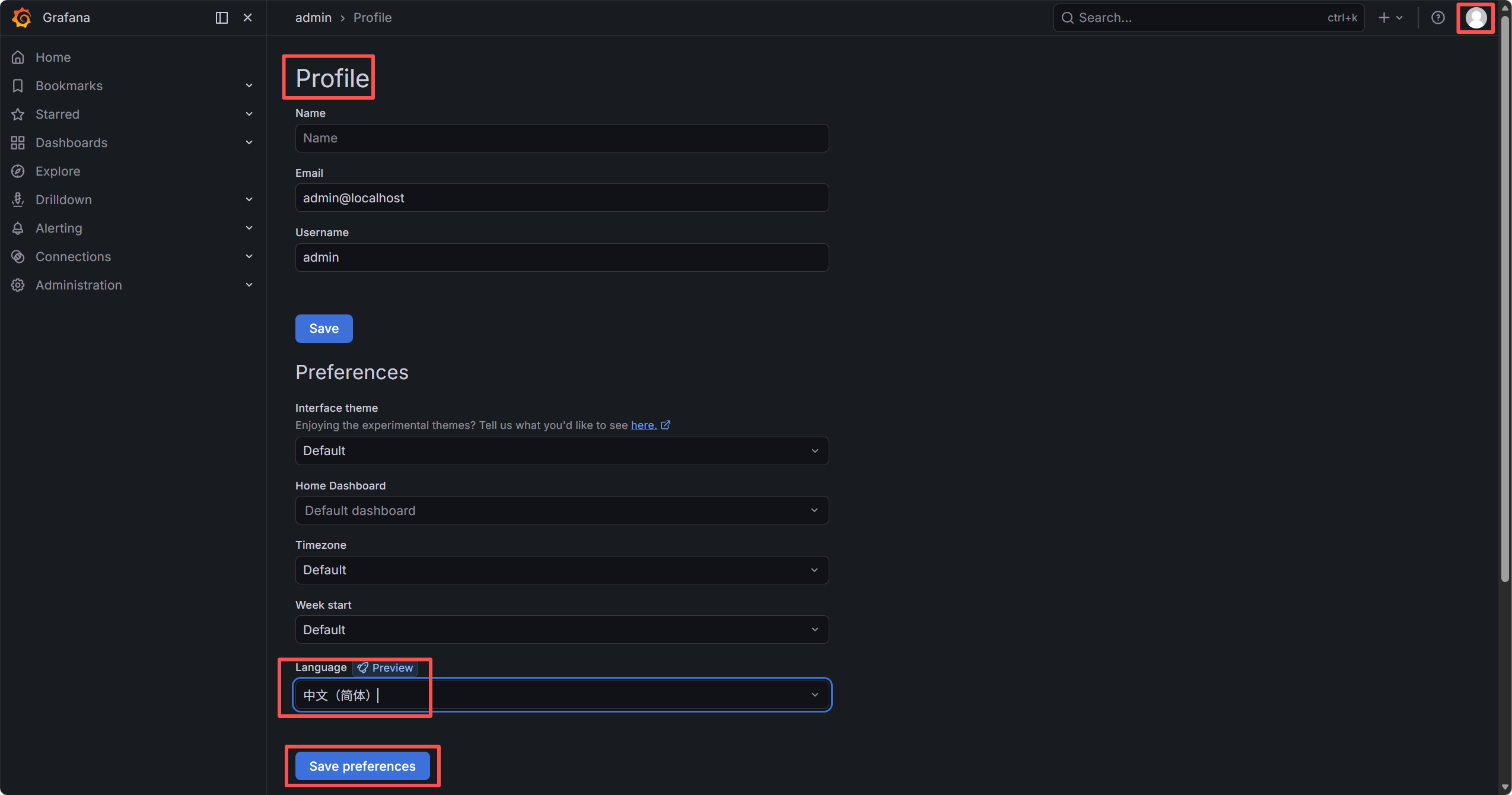1512x795 pixels.
Task: Click the plus New icon in header
Action: [1384, 18]
